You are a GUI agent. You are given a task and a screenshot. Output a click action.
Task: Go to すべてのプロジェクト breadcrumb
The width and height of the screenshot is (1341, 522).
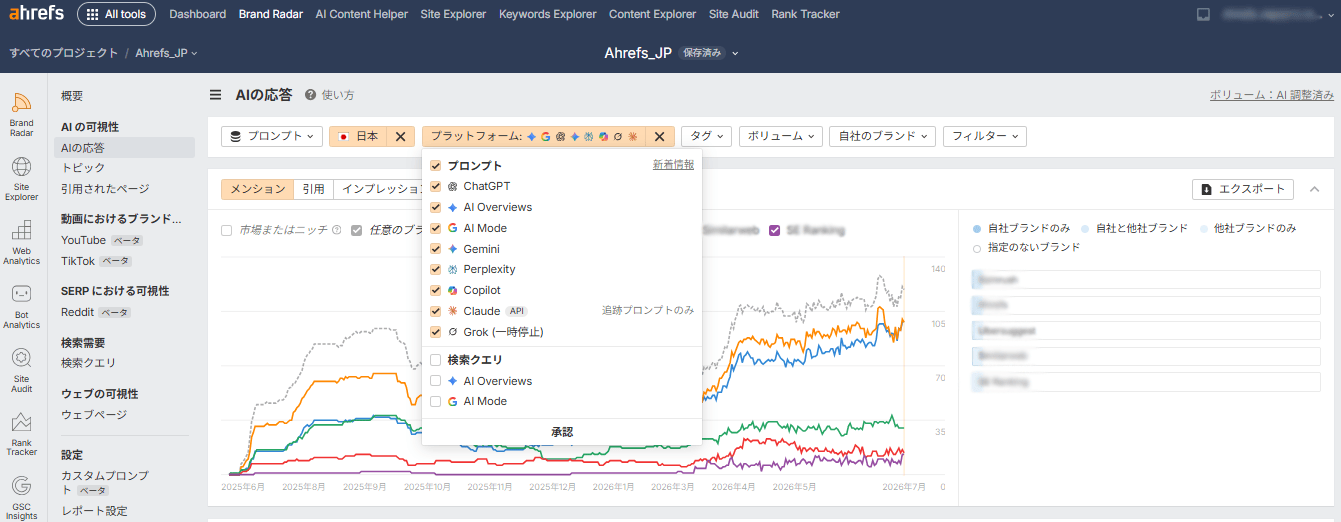pos(64,53)
